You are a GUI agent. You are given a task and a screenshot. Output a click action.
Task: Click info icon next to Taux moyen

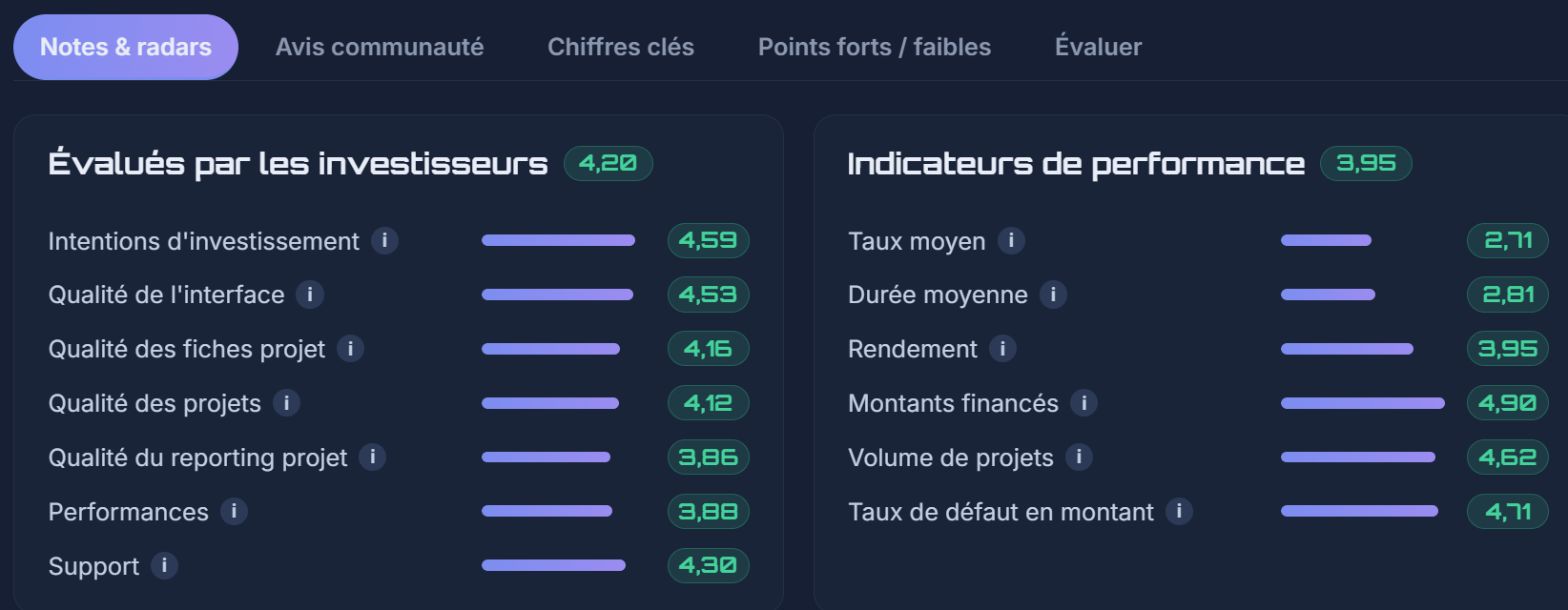(1011, 240)
